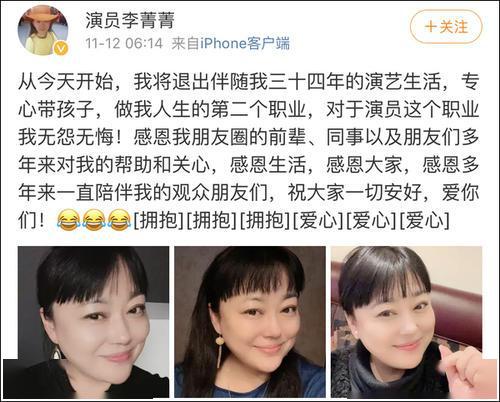Click the +关注 follow button
Screen dimensions: 500x402
446,26
